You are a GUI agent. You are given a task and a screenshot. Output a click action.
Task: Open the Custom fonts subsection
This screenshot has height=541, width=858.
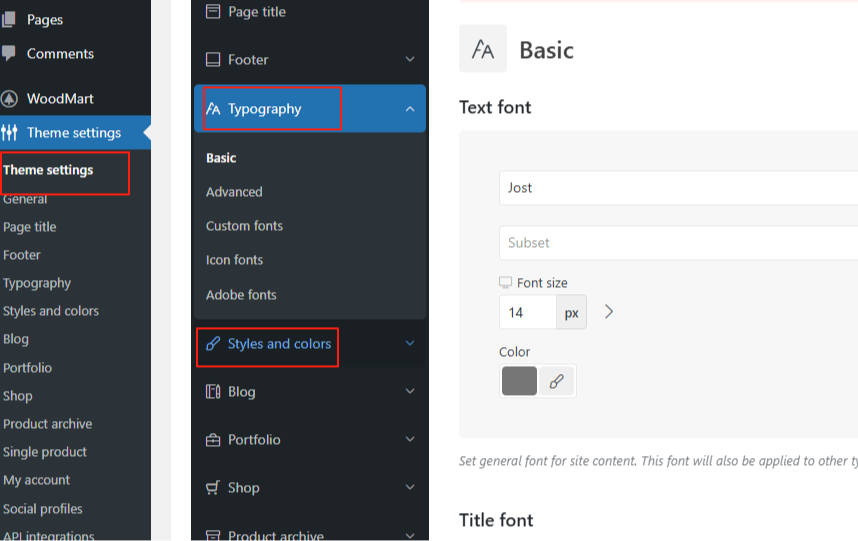click(245, 226)
